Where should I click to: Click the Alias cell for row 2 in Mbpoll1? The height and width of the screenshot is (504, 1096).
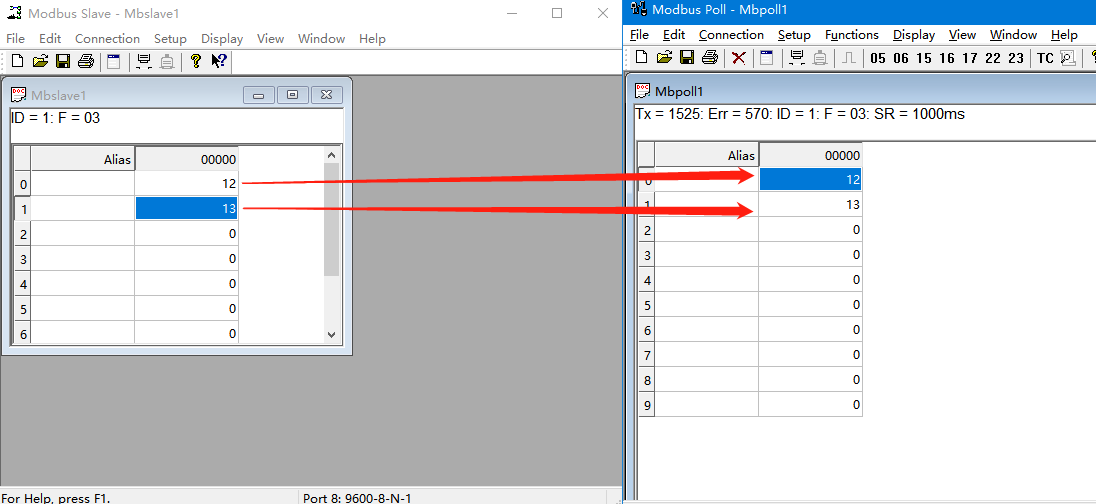(x=707, y=230)
